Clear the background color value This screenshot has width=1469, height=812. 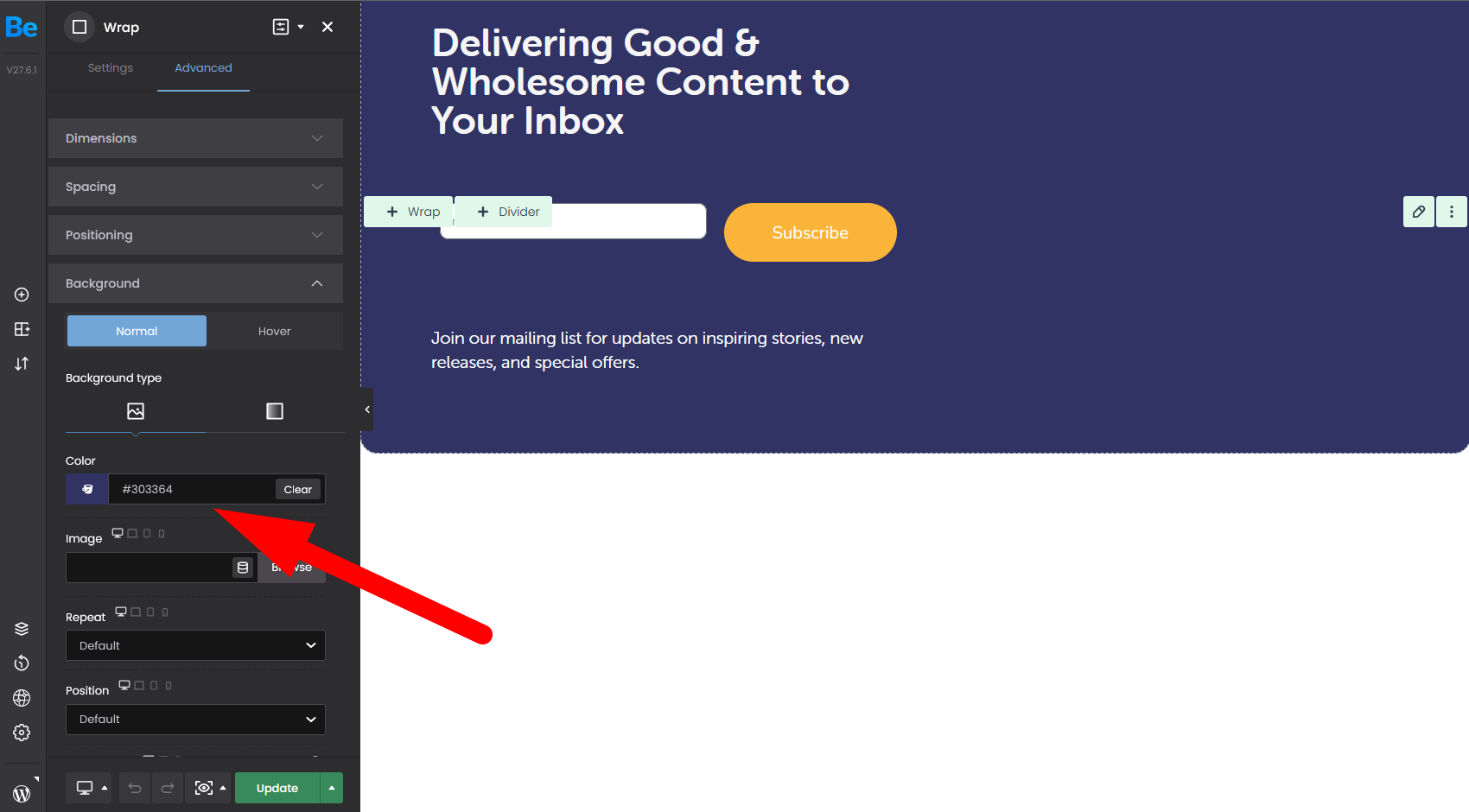click(x=298, y=490)
